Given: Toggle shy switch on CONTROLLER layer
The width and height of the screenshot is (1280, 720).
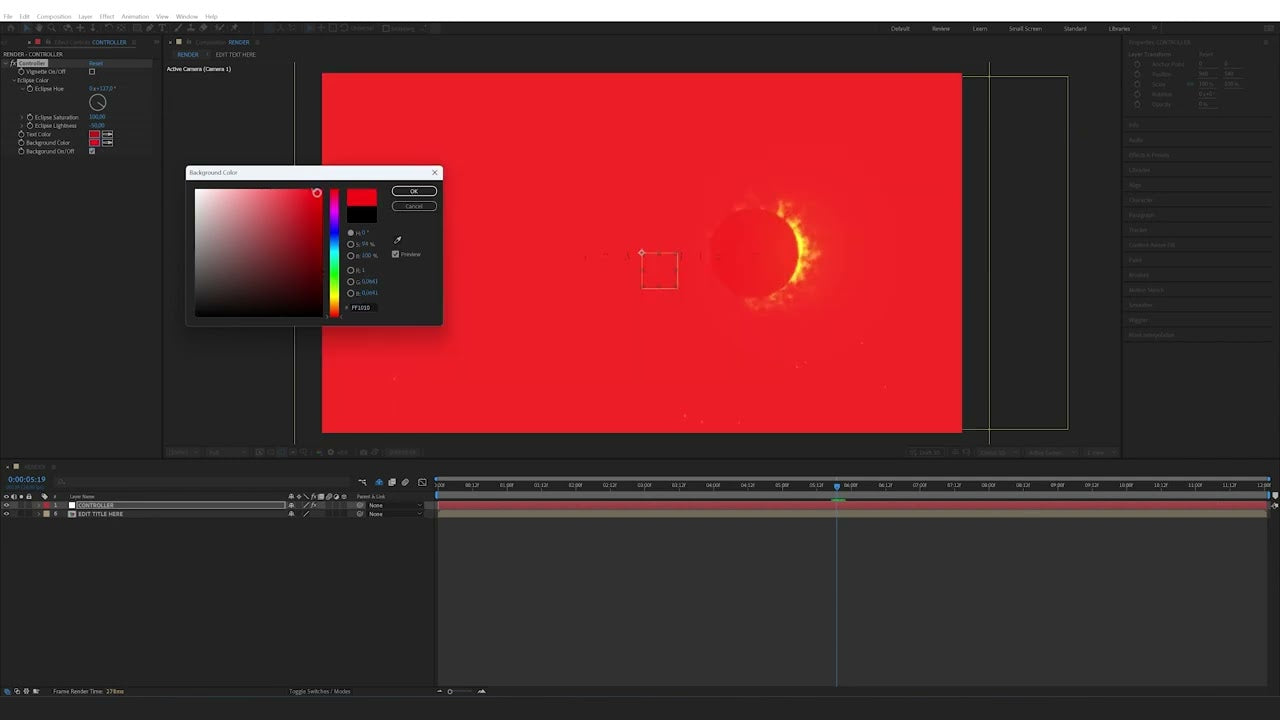Looking at the screenshot, I should [291, 505].
